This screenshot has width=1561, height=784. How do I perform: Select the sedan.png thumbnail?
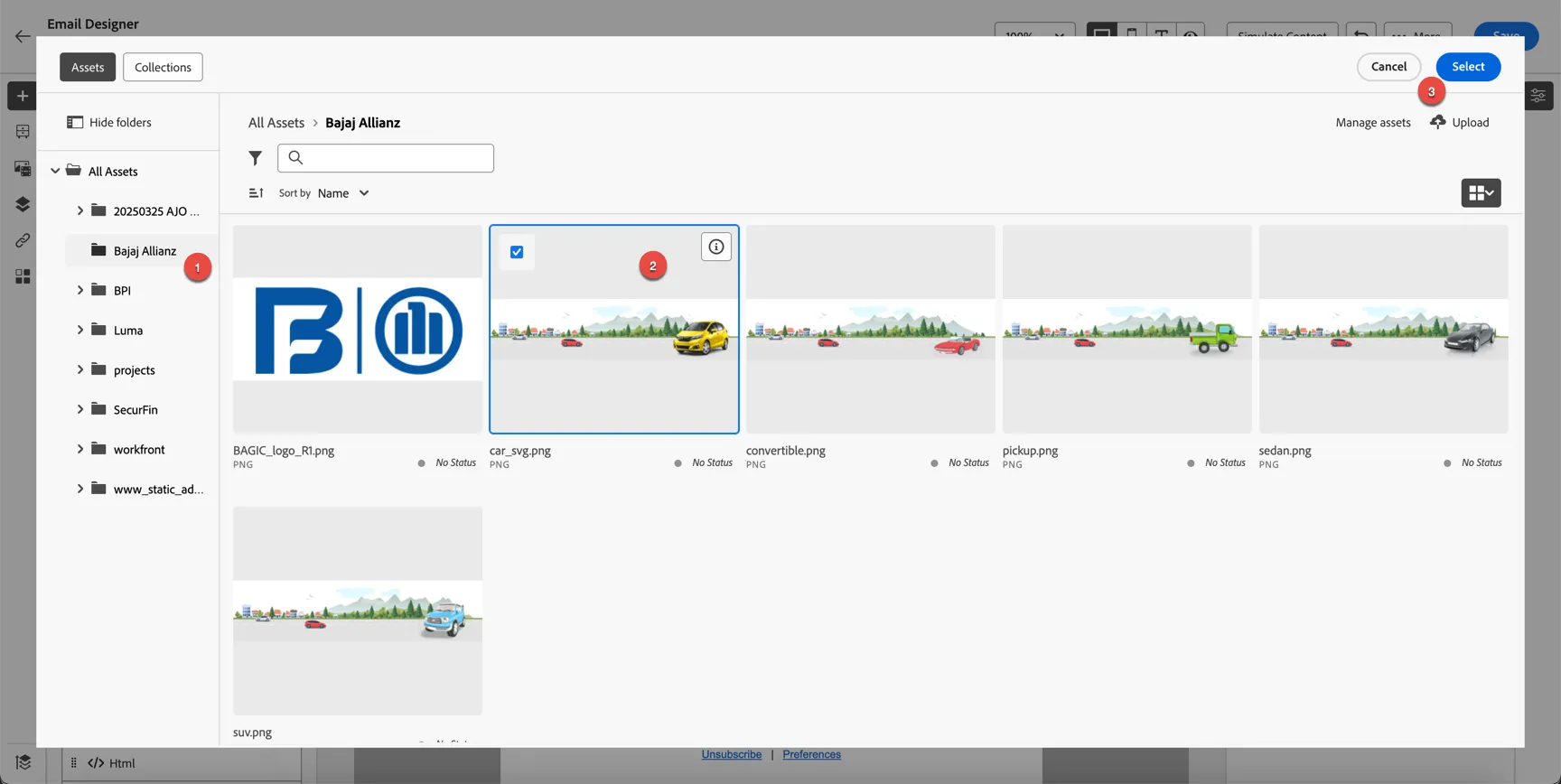[1384, 330]
